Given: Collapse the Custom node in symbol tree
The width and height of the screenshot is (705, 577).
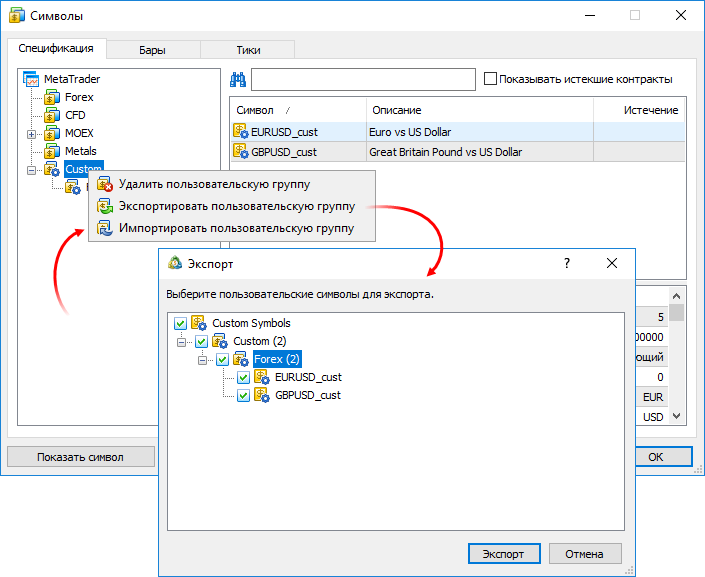Looking at the screenshot, I should tap(31, 170).
